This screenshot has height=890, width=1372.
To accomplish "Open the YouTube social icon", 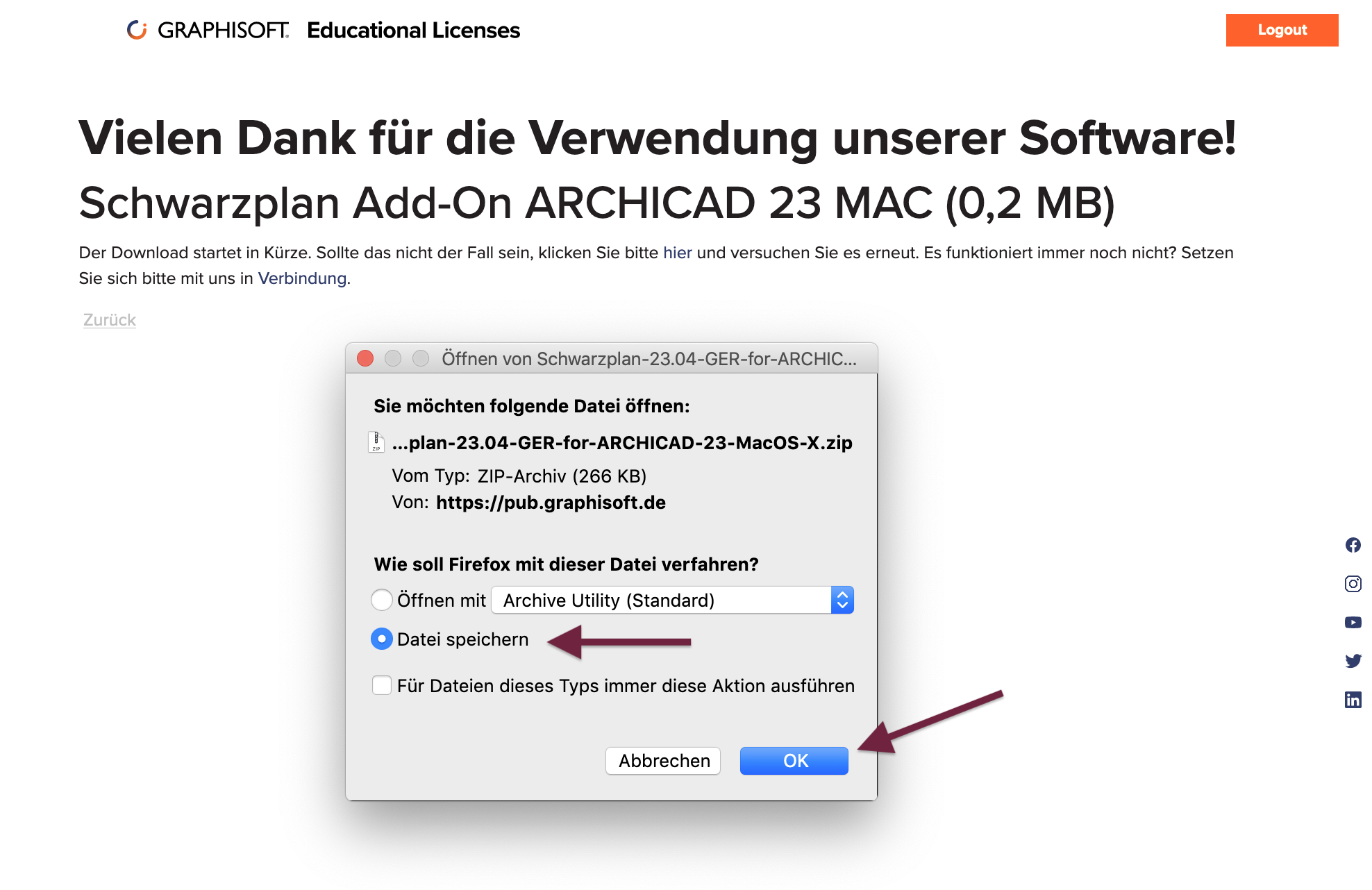I will coord(1353,622).
